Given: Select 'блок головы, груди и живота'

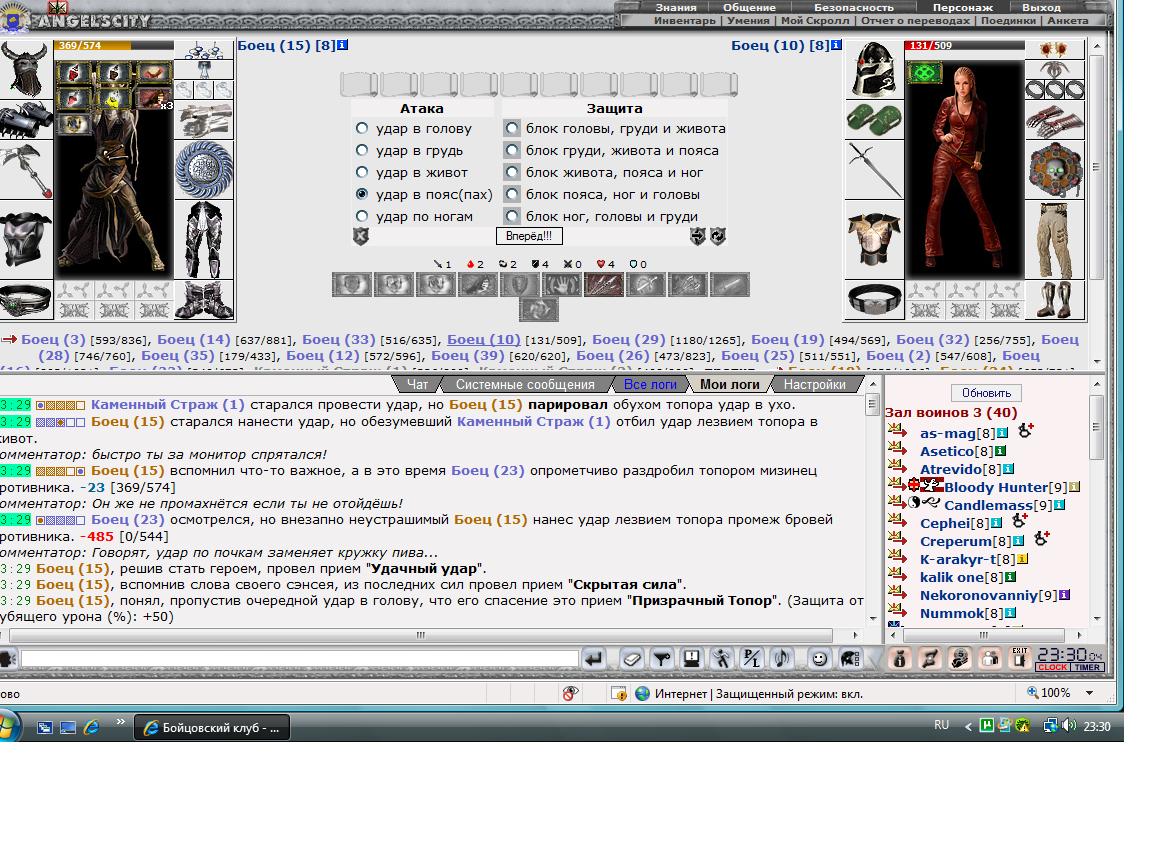Looking at the screenshot, I should (x=512, y=128).
